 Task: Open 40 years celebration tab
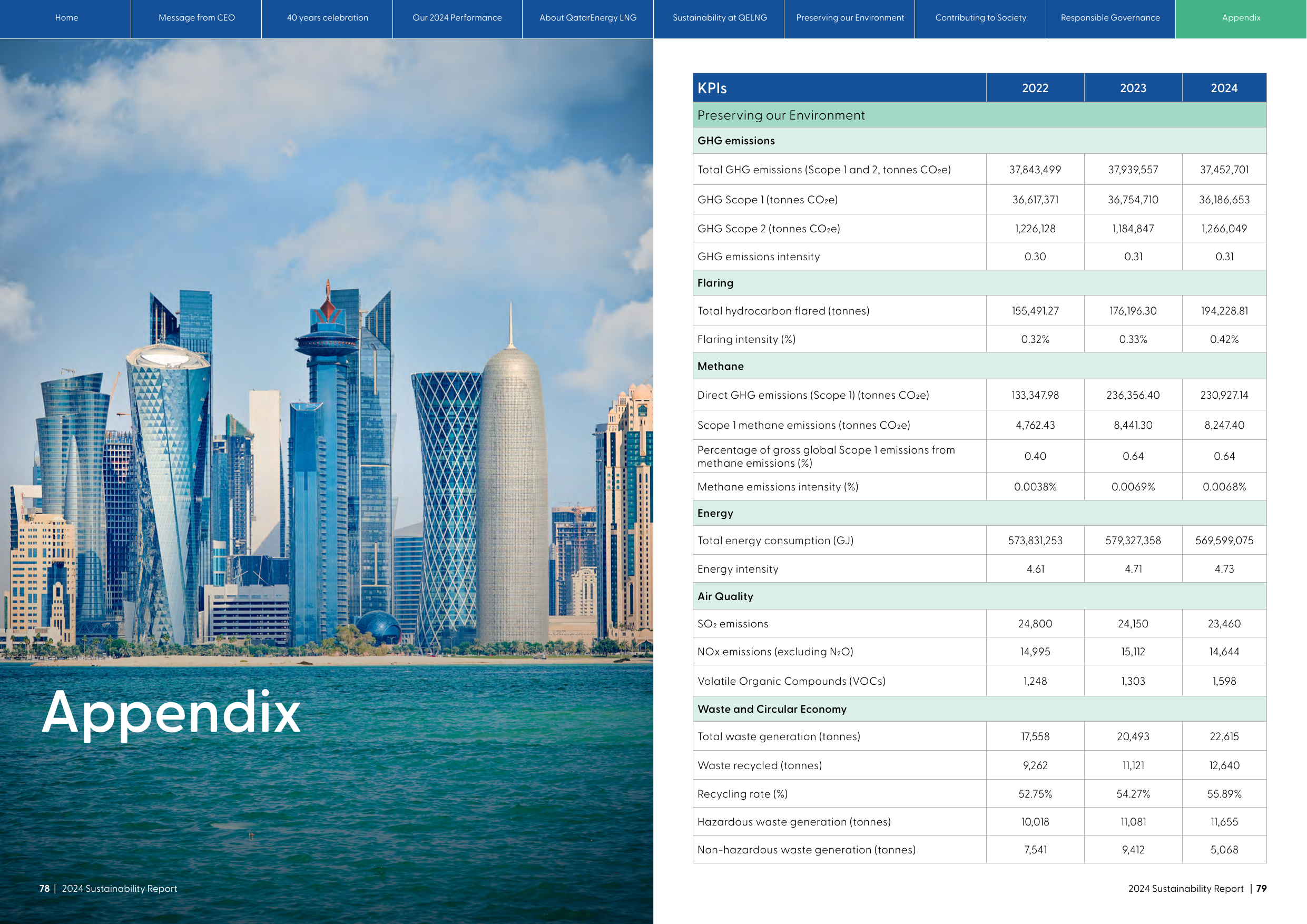click(x=327, y=18)
